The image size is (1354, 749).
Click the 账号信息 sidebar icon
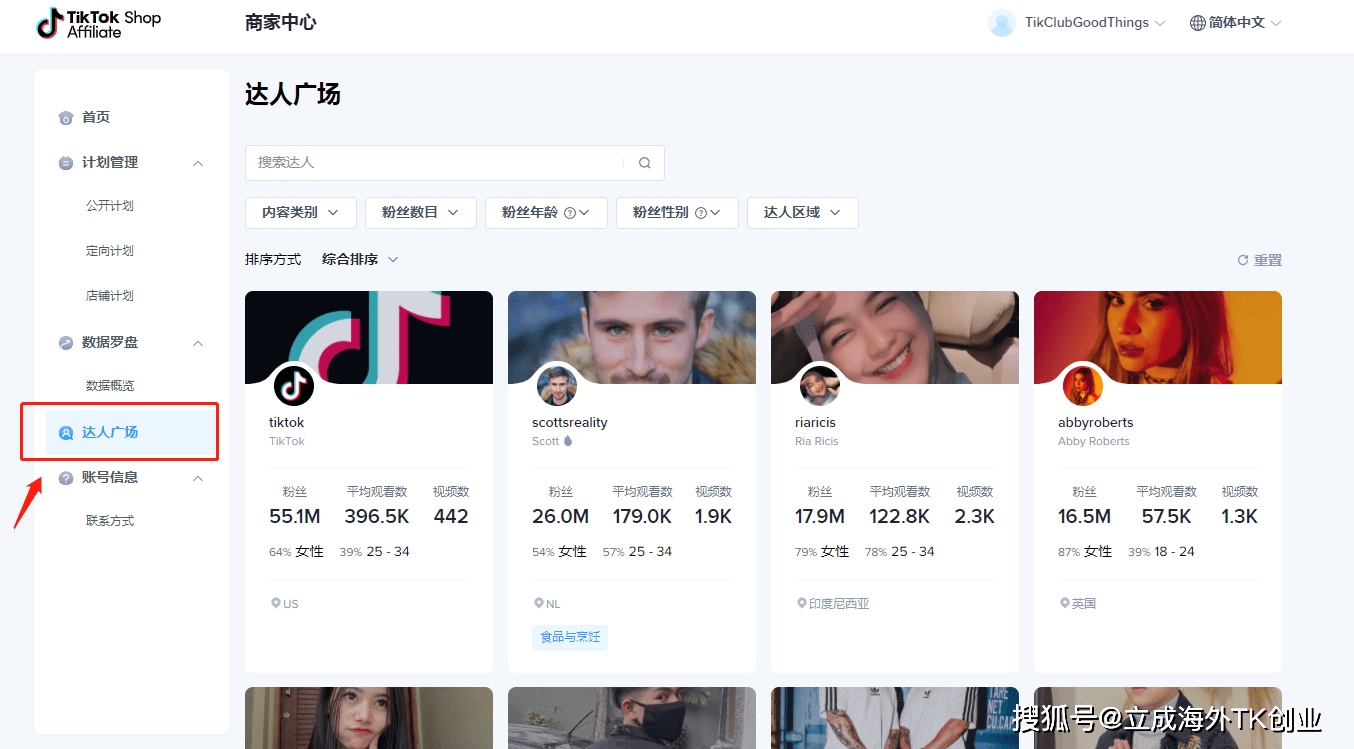[x=66, y=478]
